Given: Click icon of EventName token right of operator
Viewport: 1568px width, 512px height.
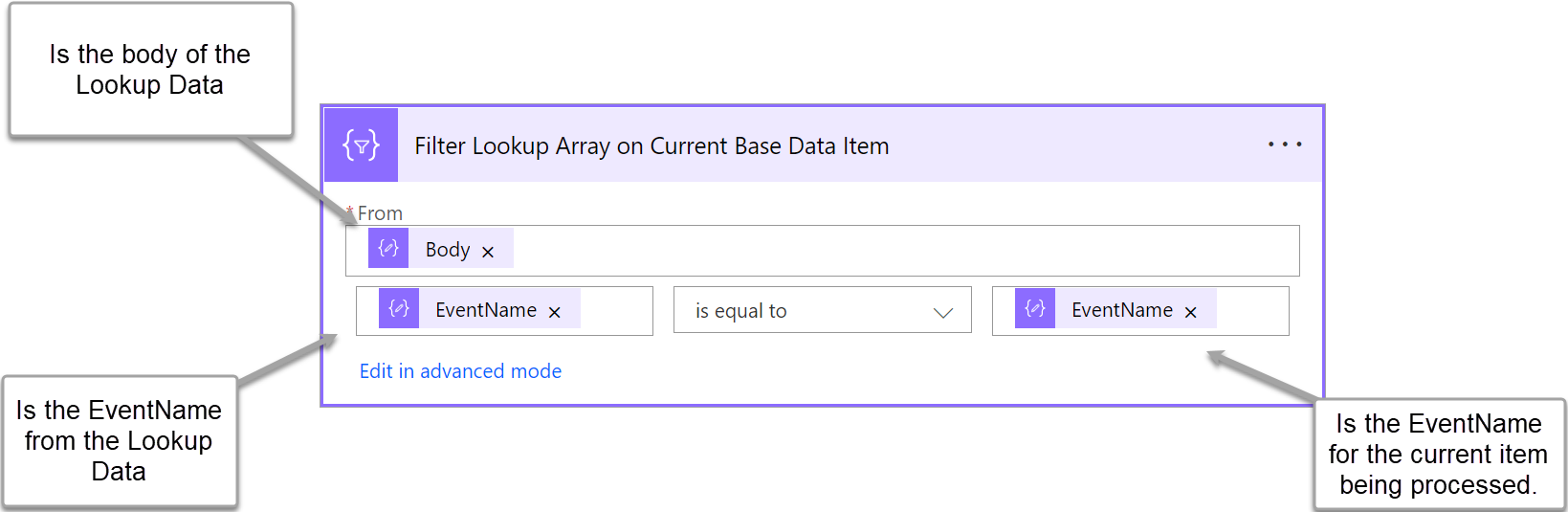Looking at the screenshot, I should tap(1035, 309).
